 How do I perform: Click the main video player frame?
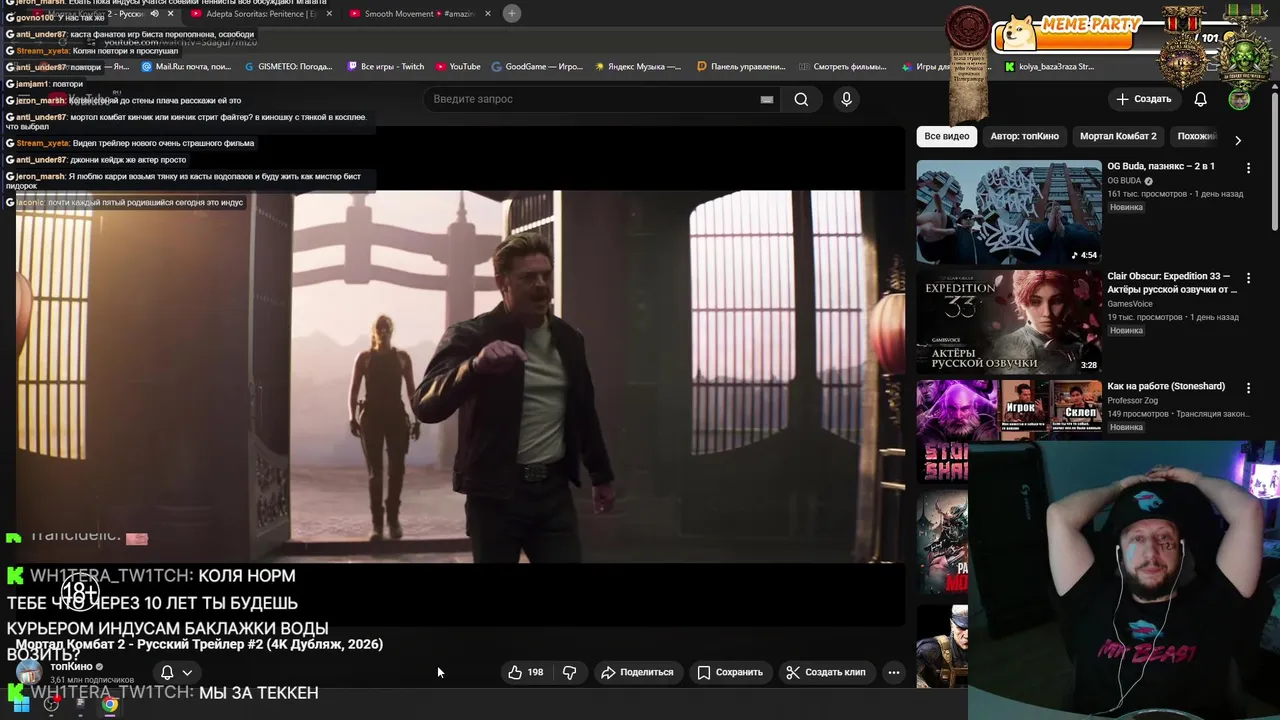point(460,375)
